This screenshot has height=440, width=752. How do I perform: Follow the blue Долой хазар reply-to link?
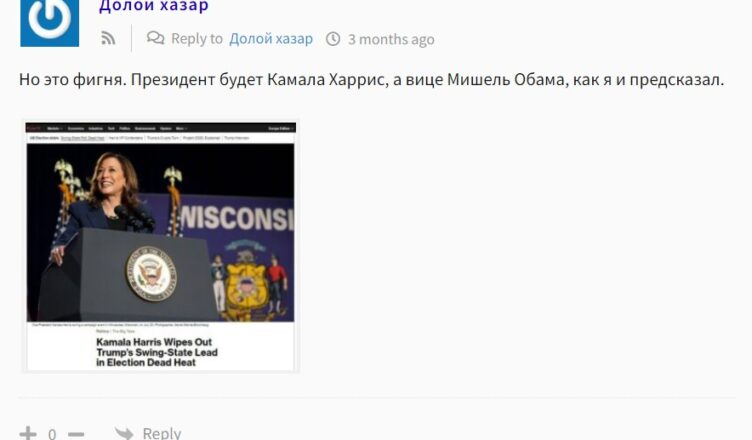271,38
